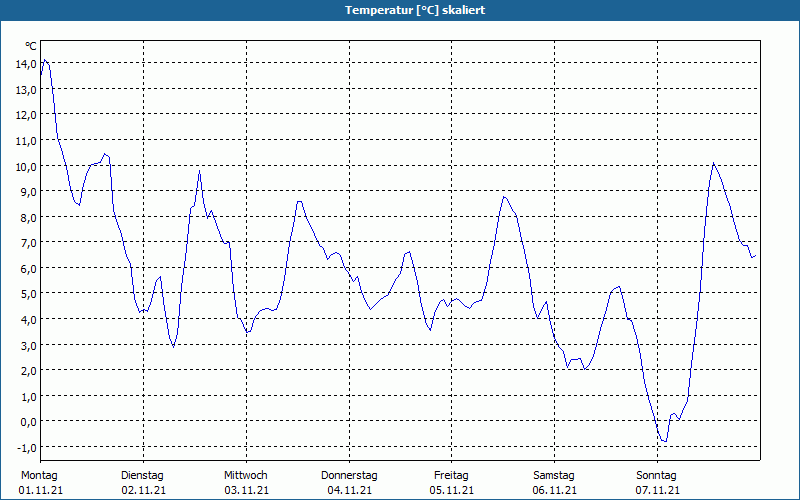
Task: Click the Freitag day label
Action: click(452, 476)
